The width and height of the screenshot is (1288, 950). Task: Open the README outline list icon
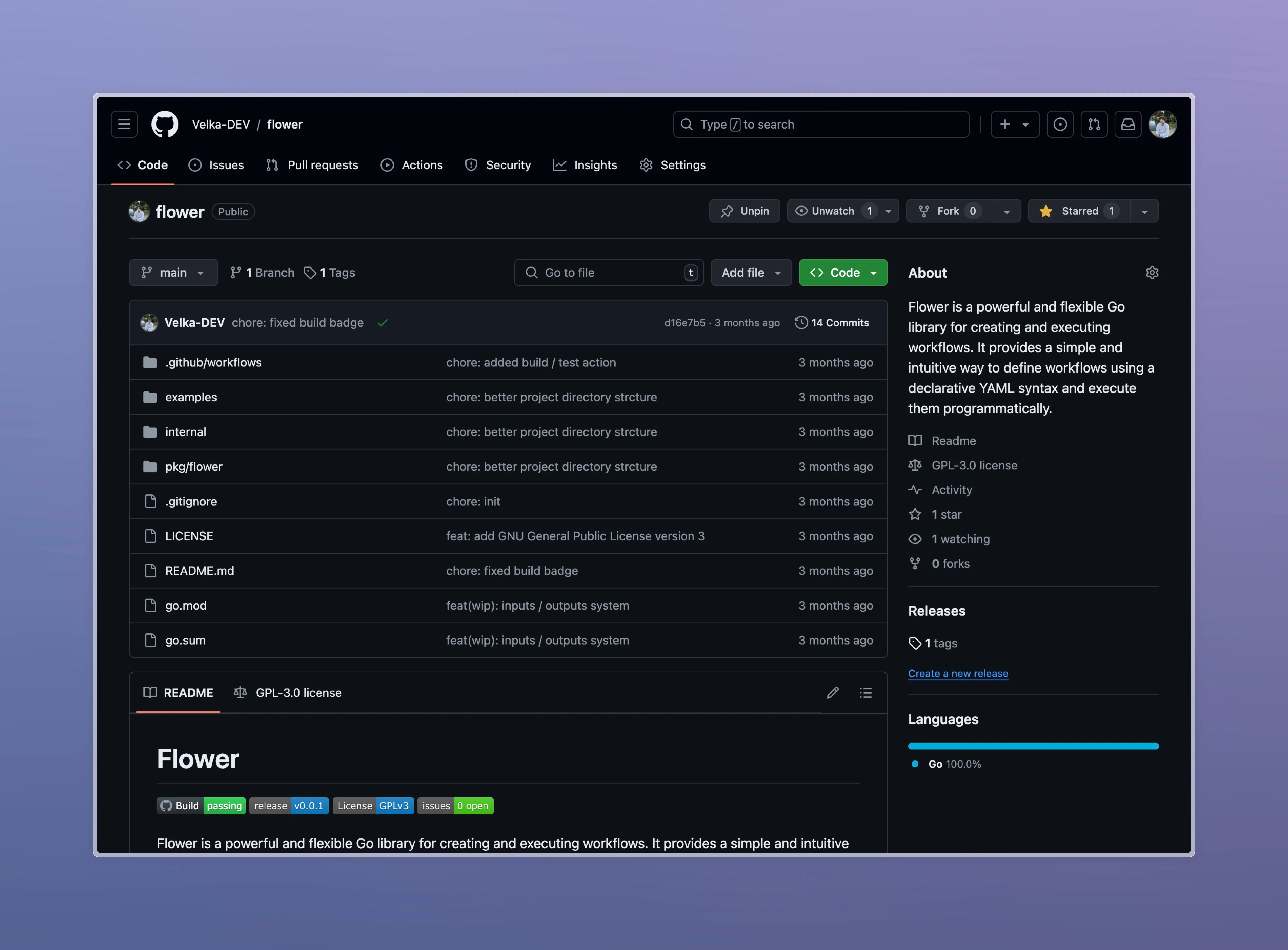click(866, 692)
